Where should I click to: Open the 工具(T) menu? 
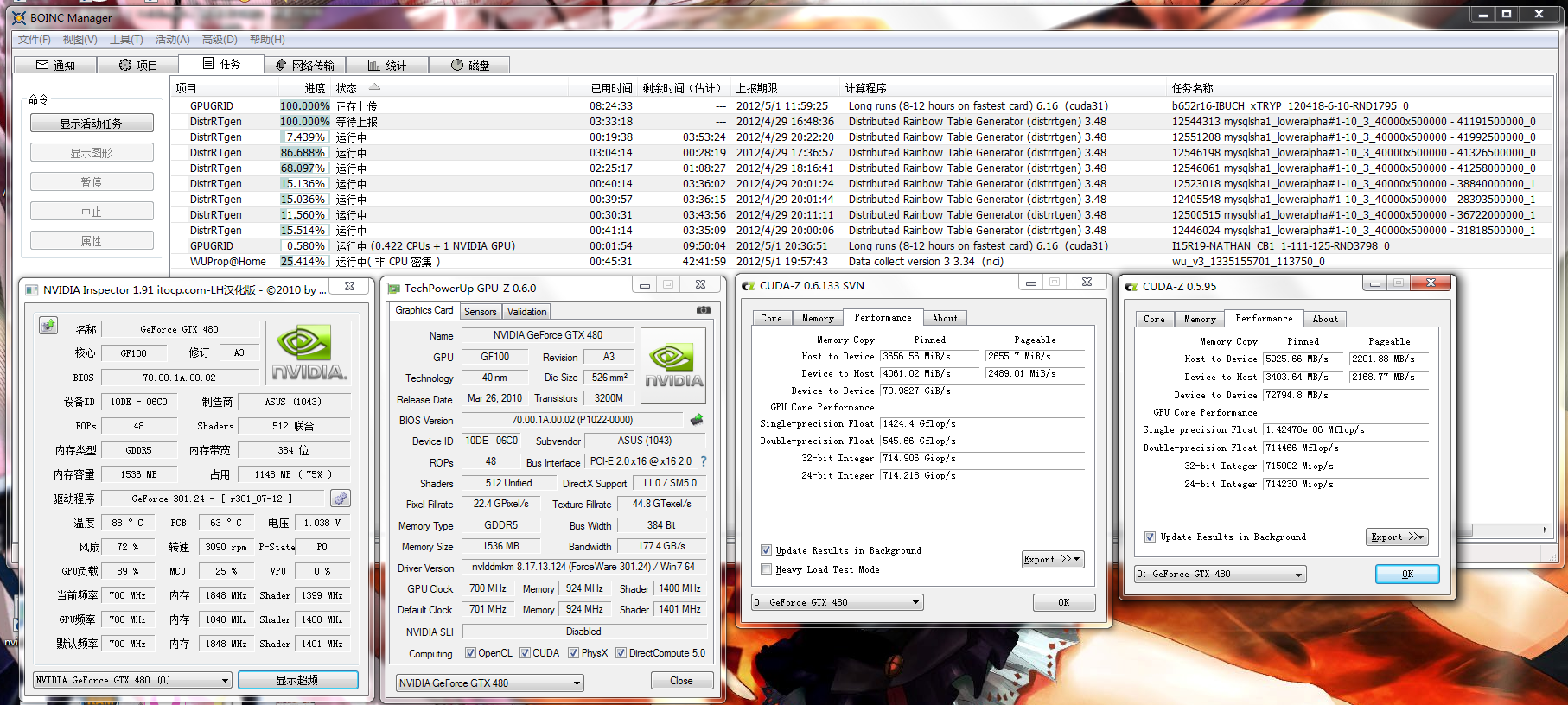(126, 40)
